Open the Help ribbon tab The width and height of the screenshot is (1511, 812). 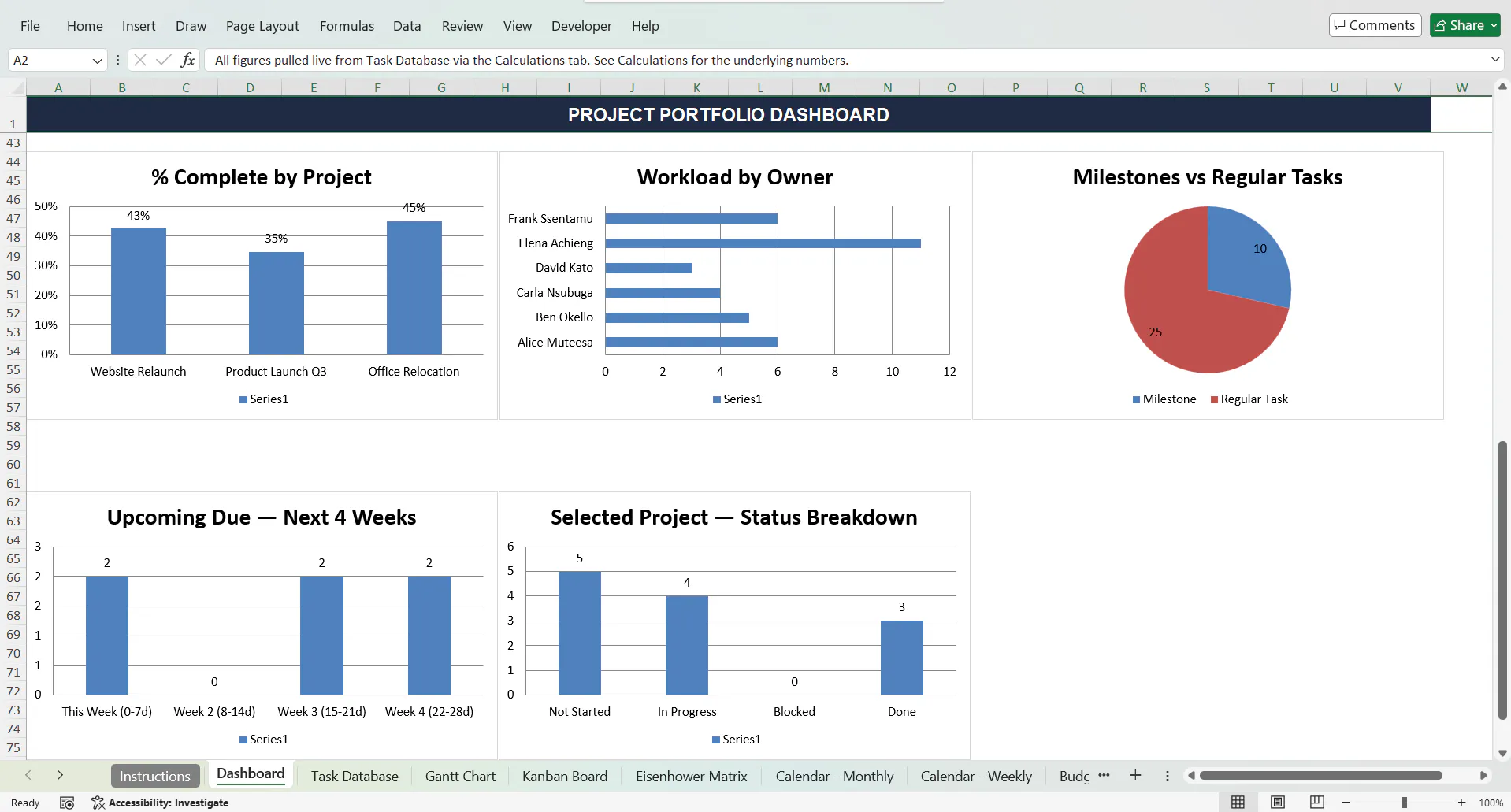tap(644, 26)
